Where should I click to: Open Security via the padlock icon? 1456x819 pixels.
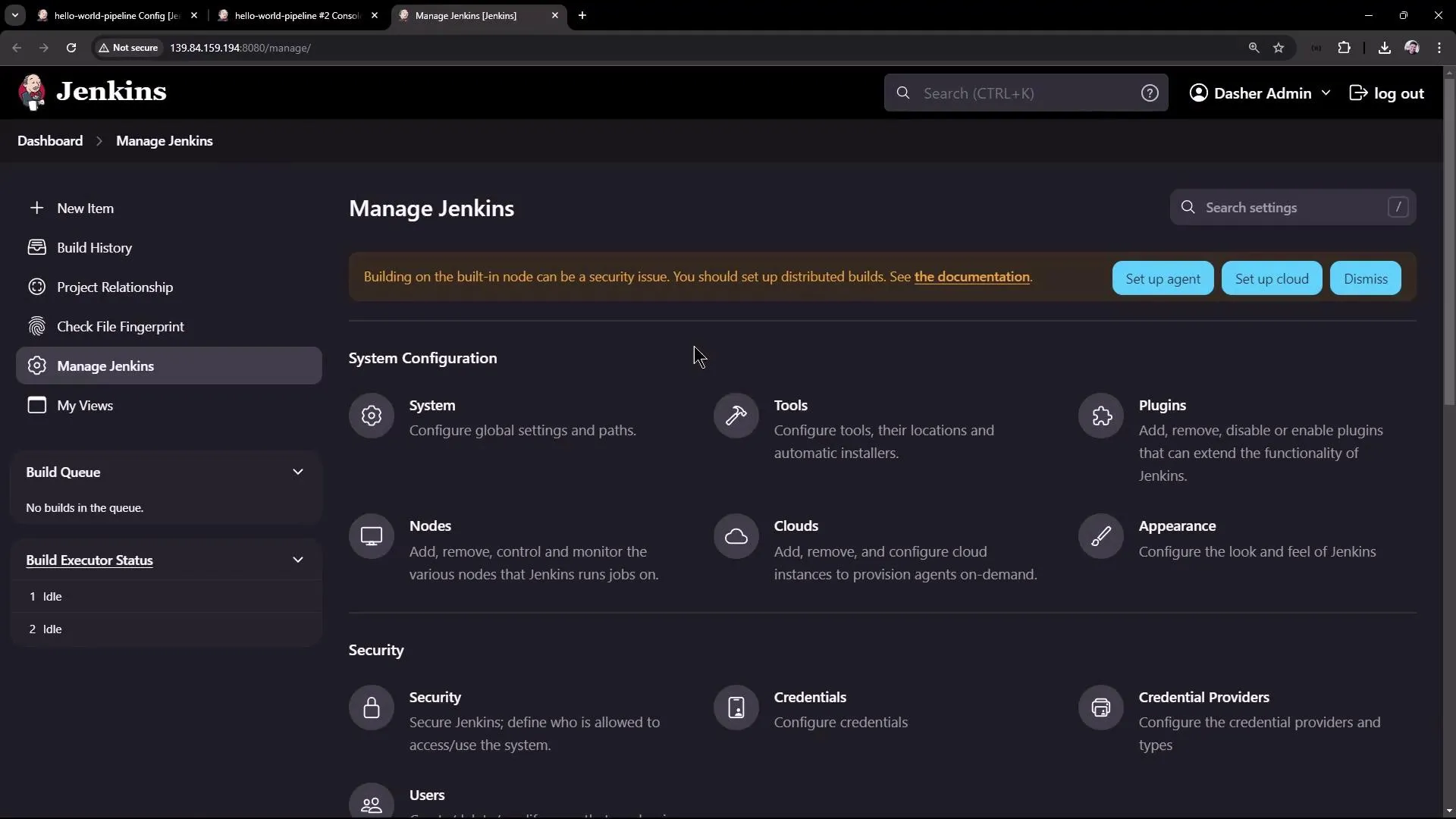click(x=371, y=708)
